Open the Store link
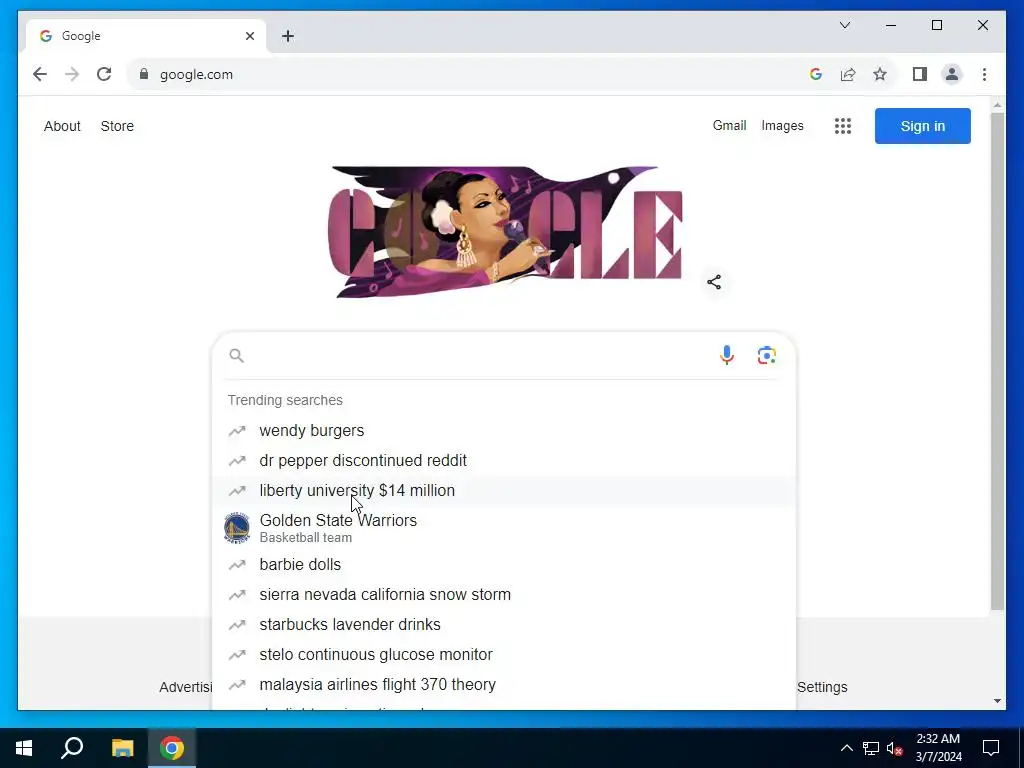Viewport: 1024px width, 768px height. pyautogui.click(x=117, y=126)
